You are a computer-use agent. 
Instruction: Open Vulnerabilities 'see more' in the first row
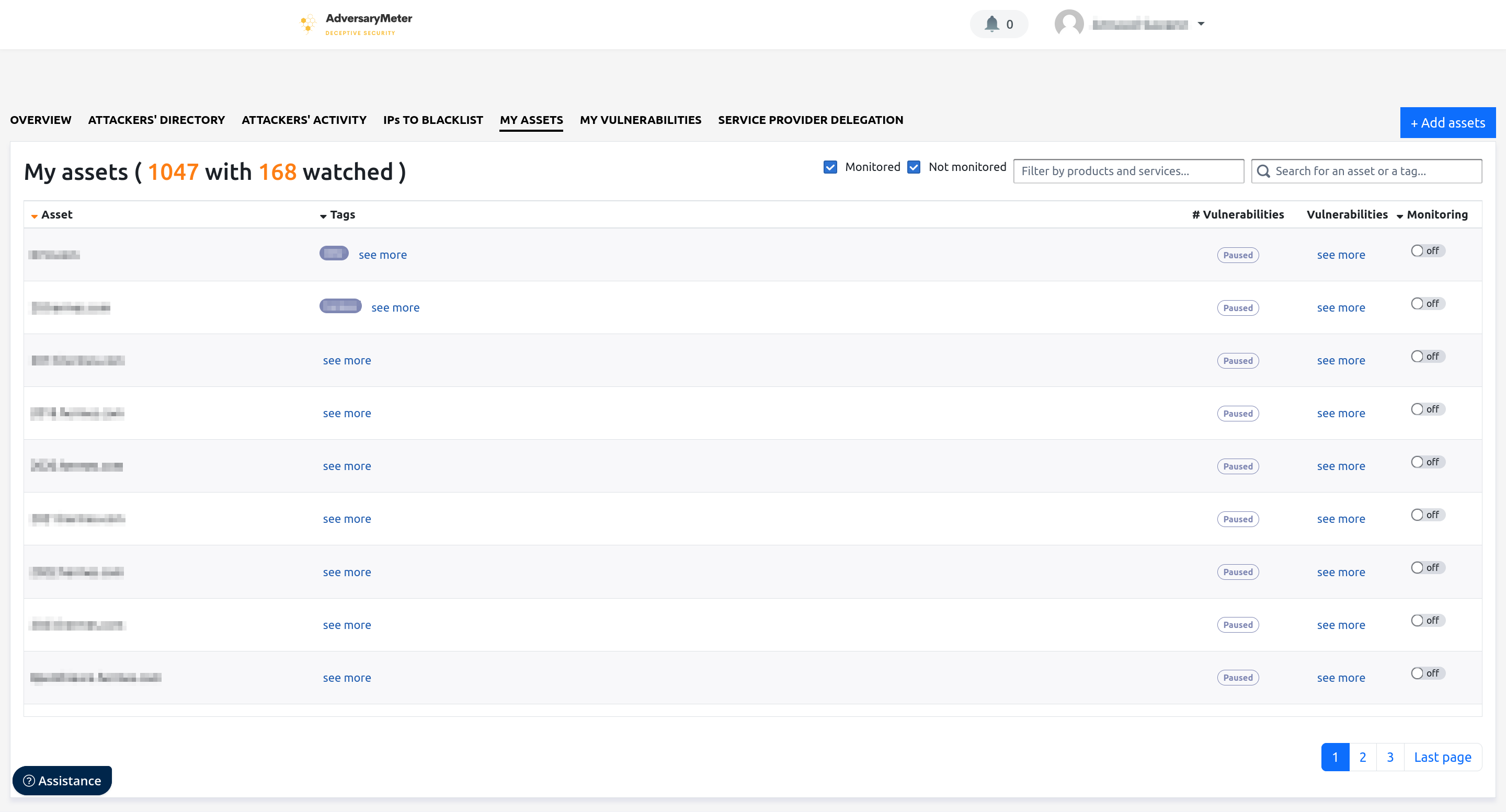point(1341,255)
